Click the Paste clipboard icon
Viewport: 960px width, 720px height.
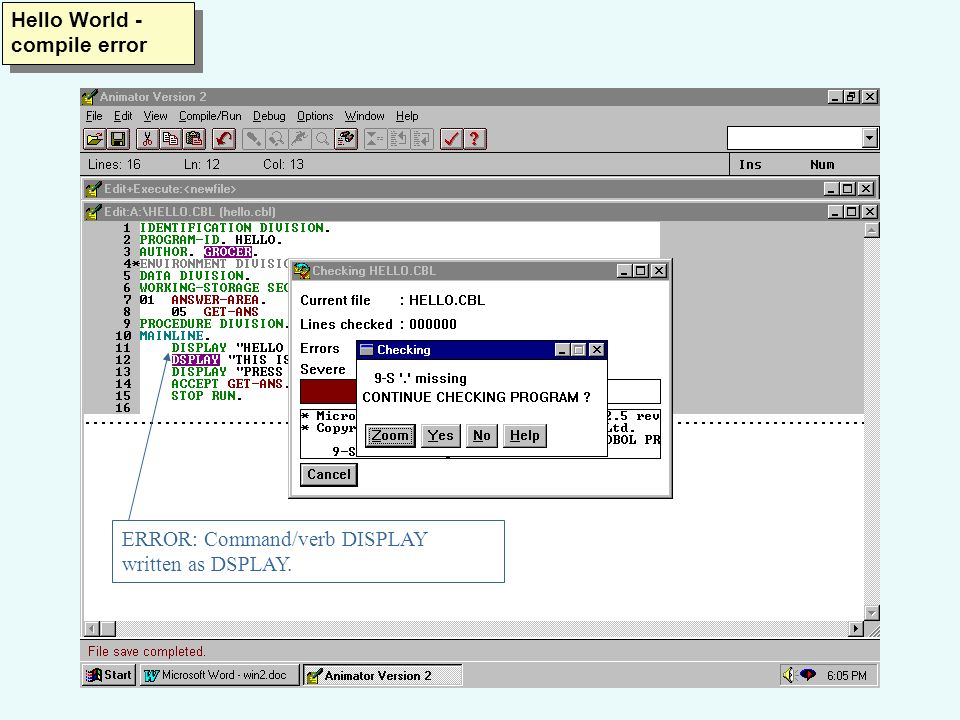(x=194, y=139)
